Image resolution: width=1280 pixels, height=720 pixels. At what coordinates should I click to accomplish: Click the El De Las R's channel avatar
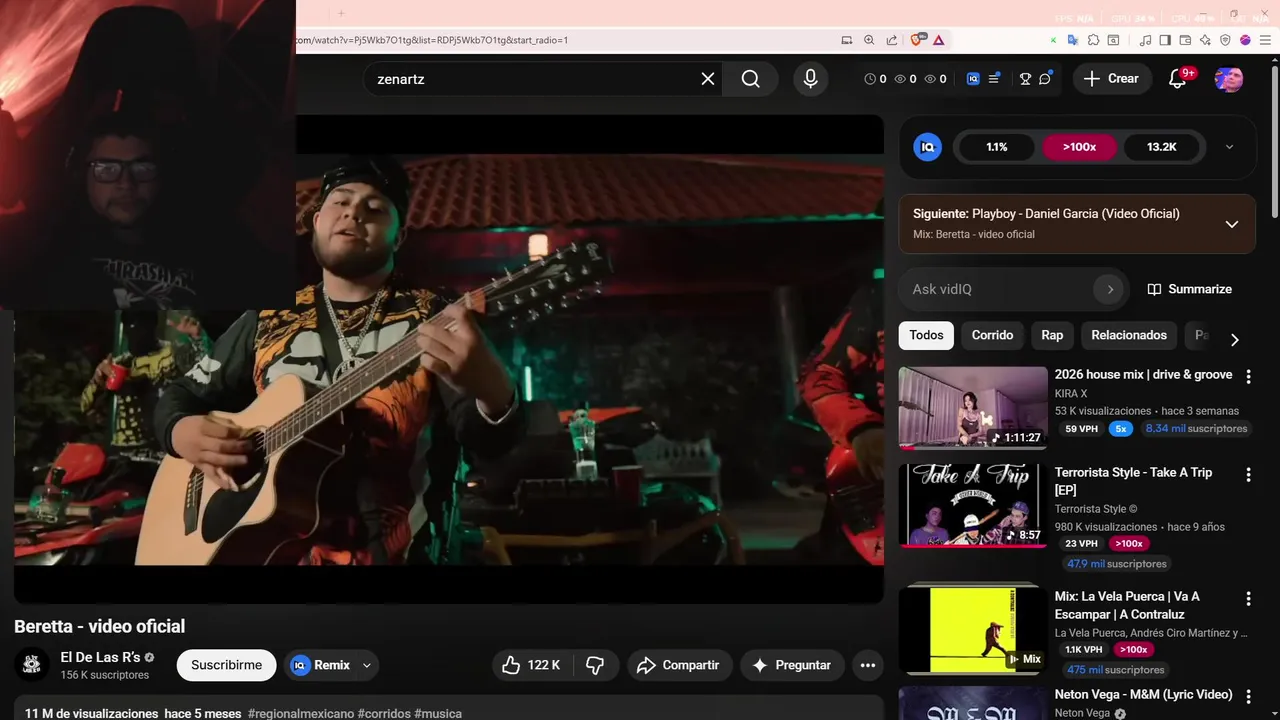(x=31, y=665)
